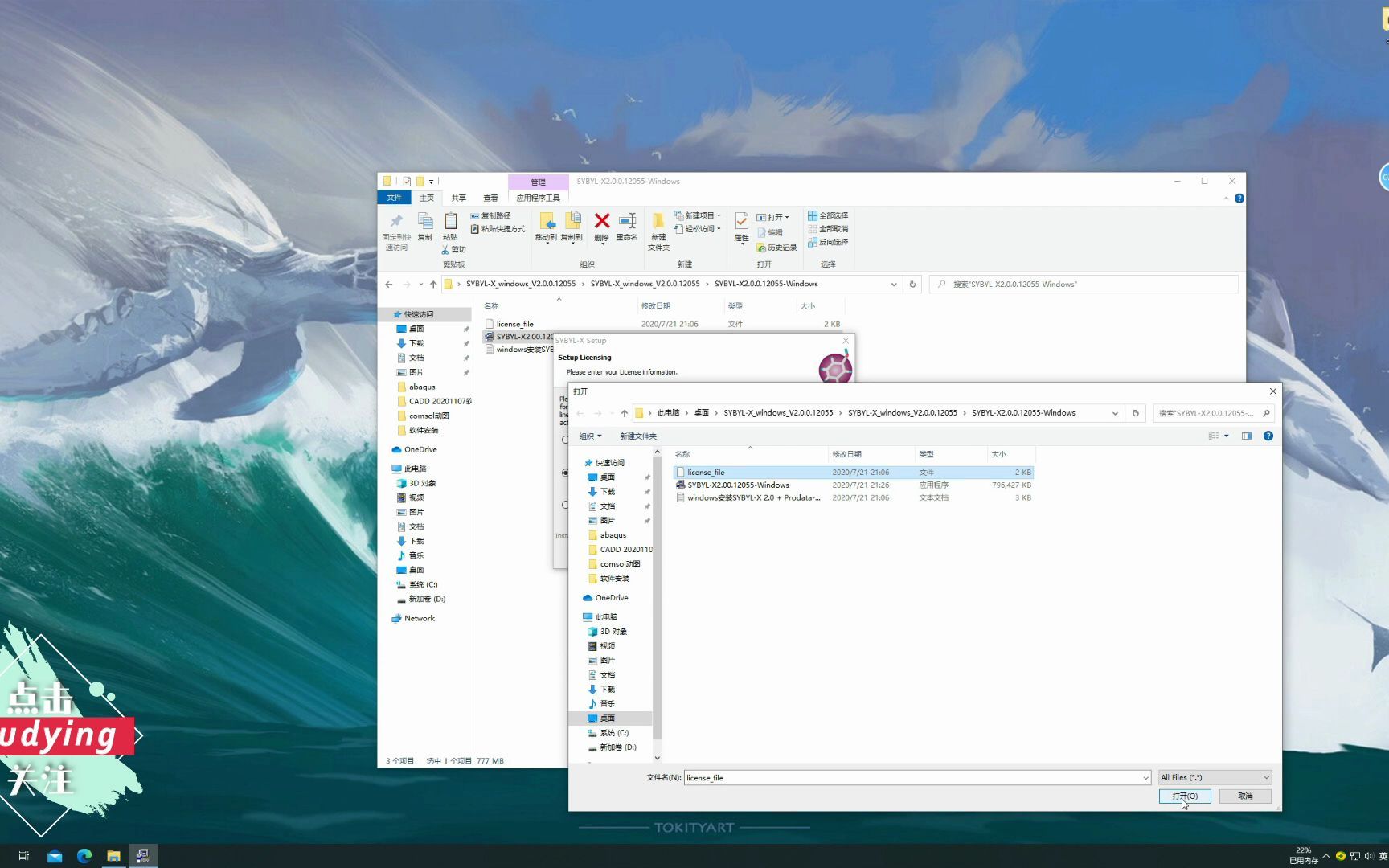This screenshot has height=868, width=1389.
Task: Open address history dropdown in Explorer window
Action: (894, 284)
